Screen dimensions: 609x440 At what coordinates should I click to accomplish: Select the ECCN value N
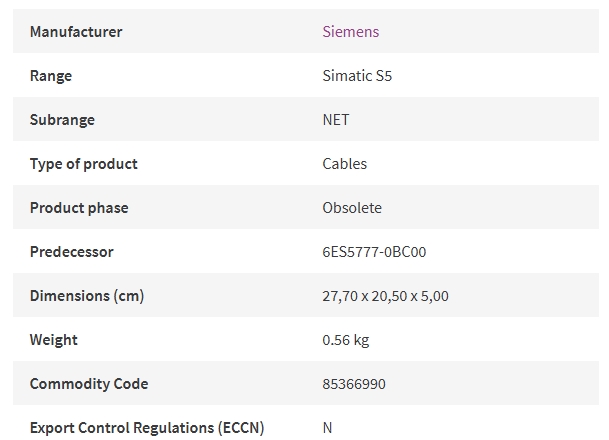coord(327,428)
